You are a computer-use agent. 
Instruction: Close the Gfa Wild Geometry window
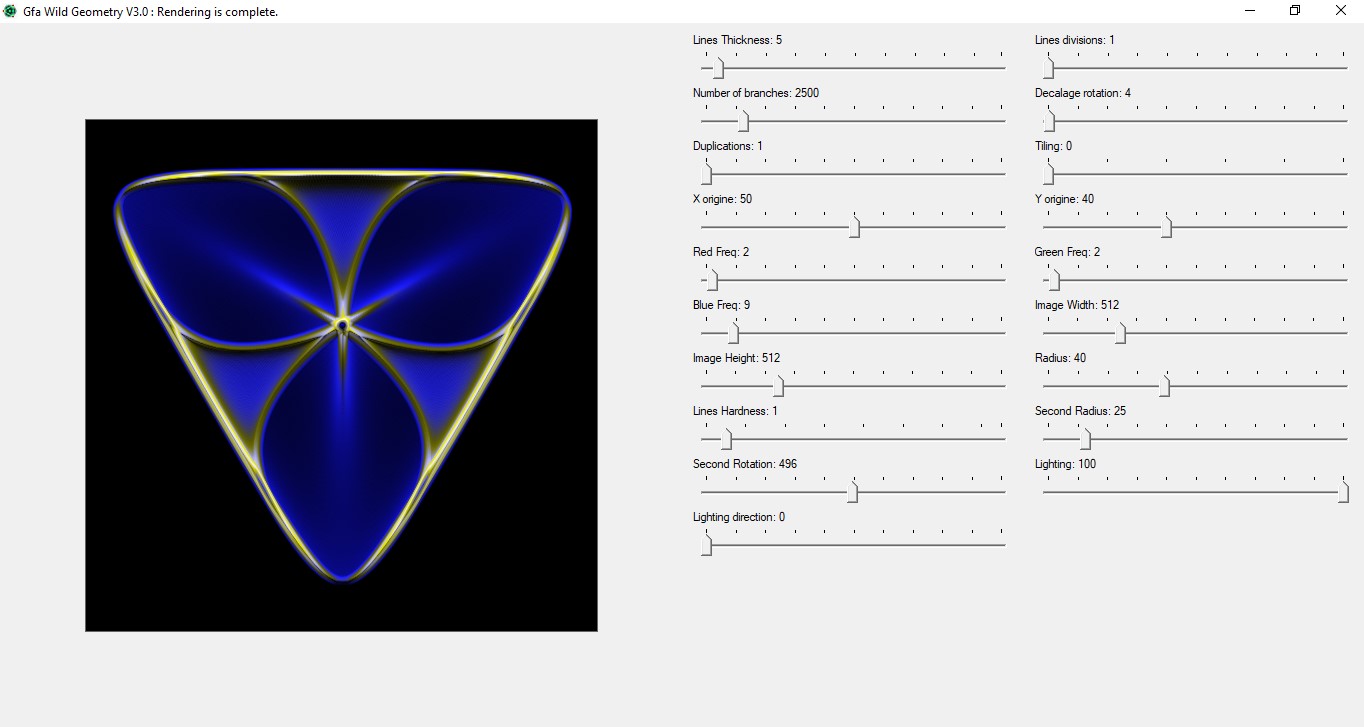click(1341, 11)
